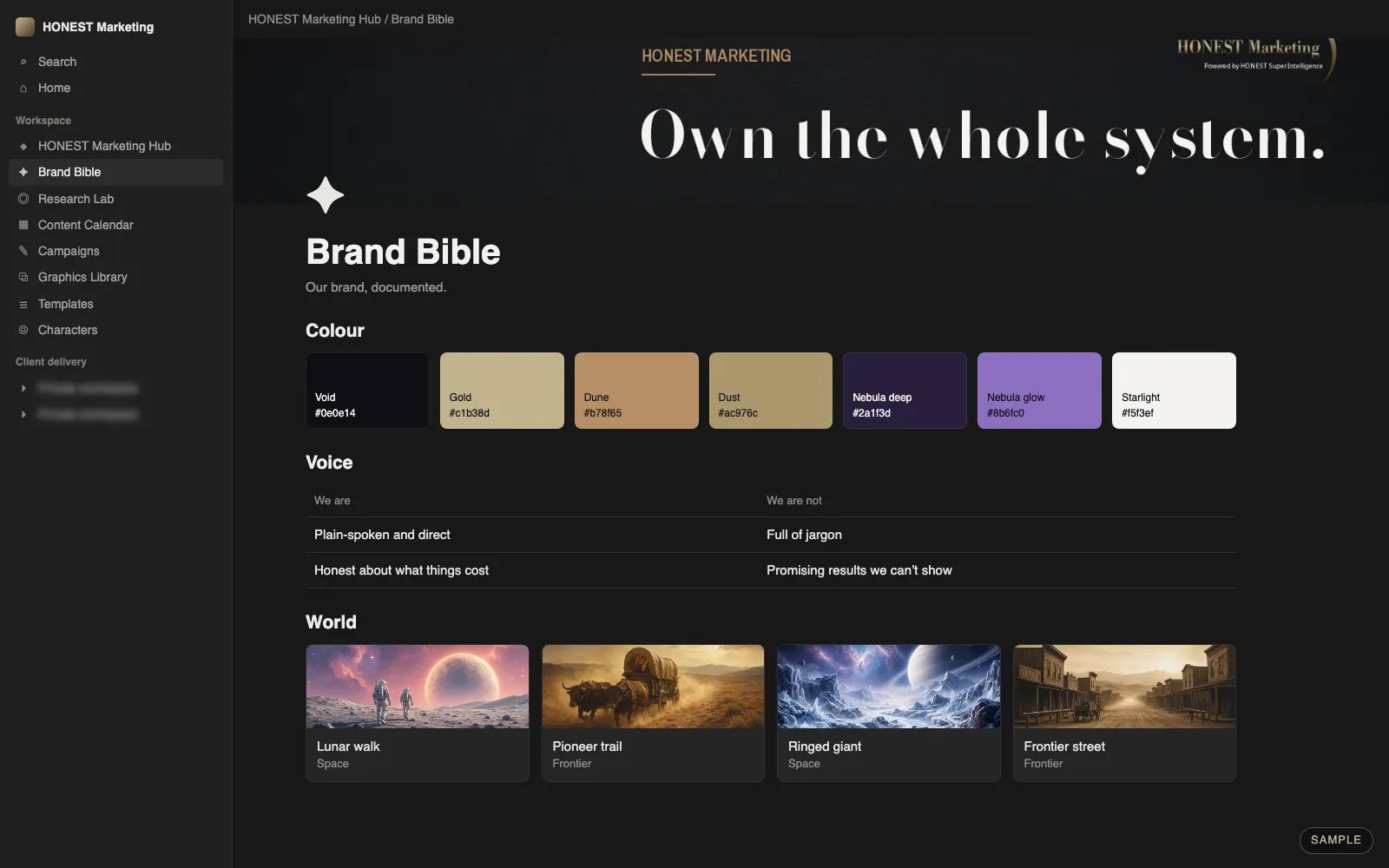This screenshot has width=1389, height=868.
Task: Open the Frontier street image card
Action: 1124,713
